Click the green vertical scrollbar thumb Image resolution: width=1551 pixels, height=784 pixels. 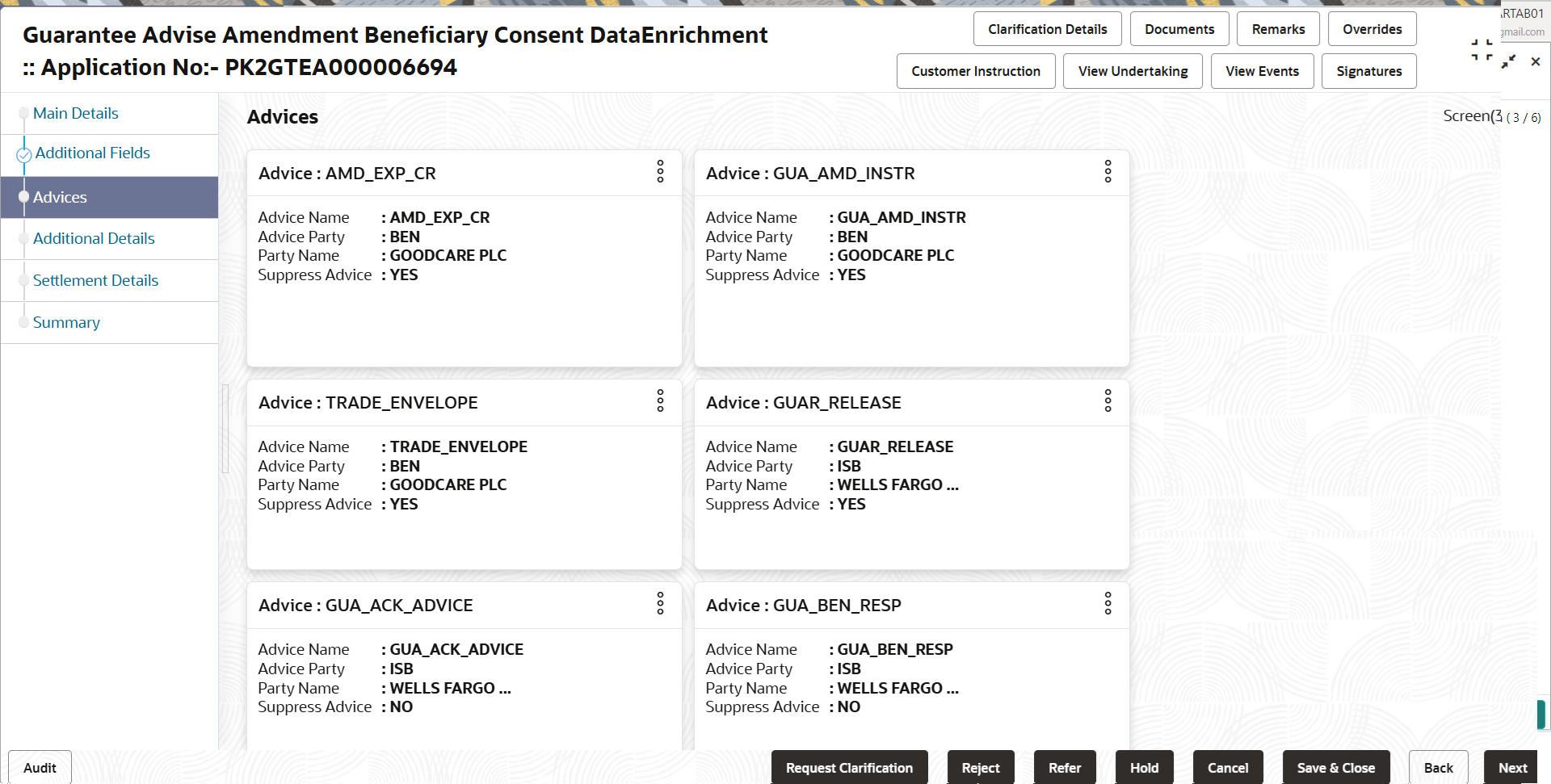point(1541,714)
